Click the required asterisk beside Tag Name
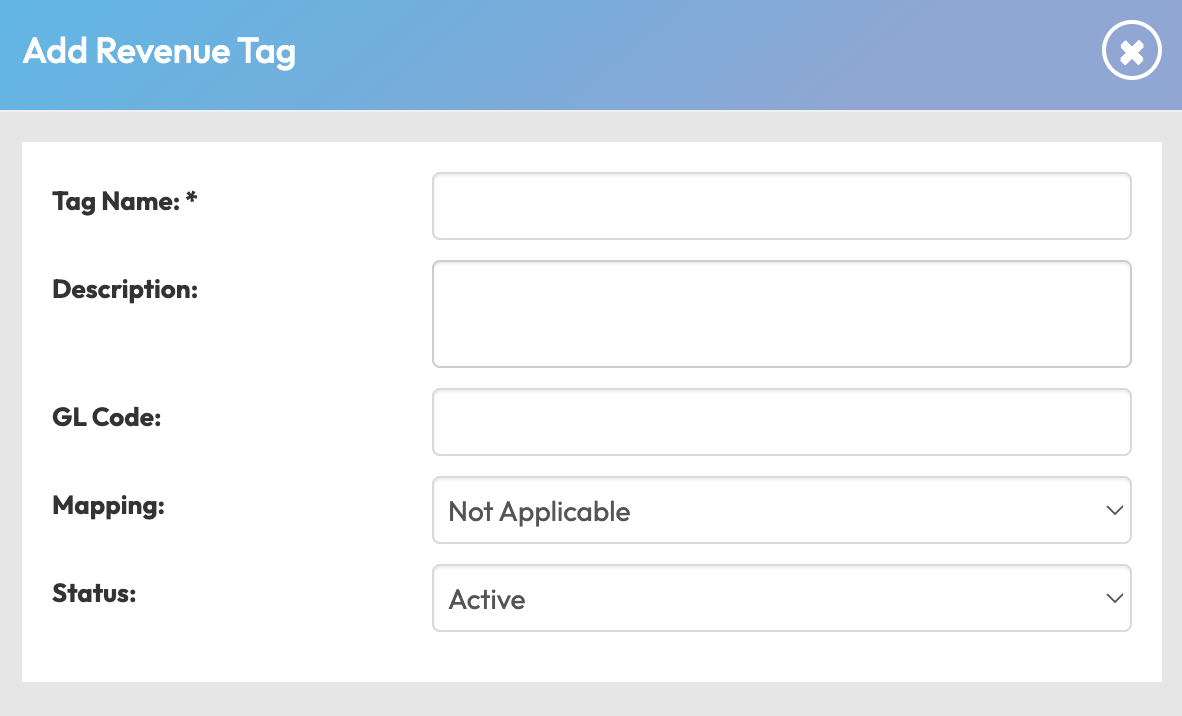Screen dimensions: 1182x716 (192, 200)
